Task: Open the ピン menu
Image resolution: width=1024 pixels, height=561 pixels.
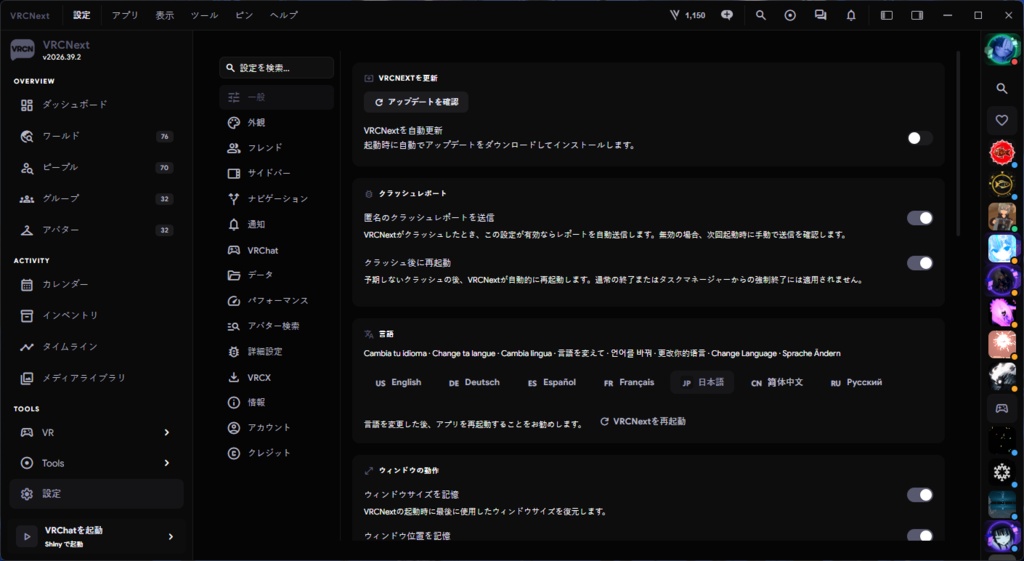Action: coord(244,15)
